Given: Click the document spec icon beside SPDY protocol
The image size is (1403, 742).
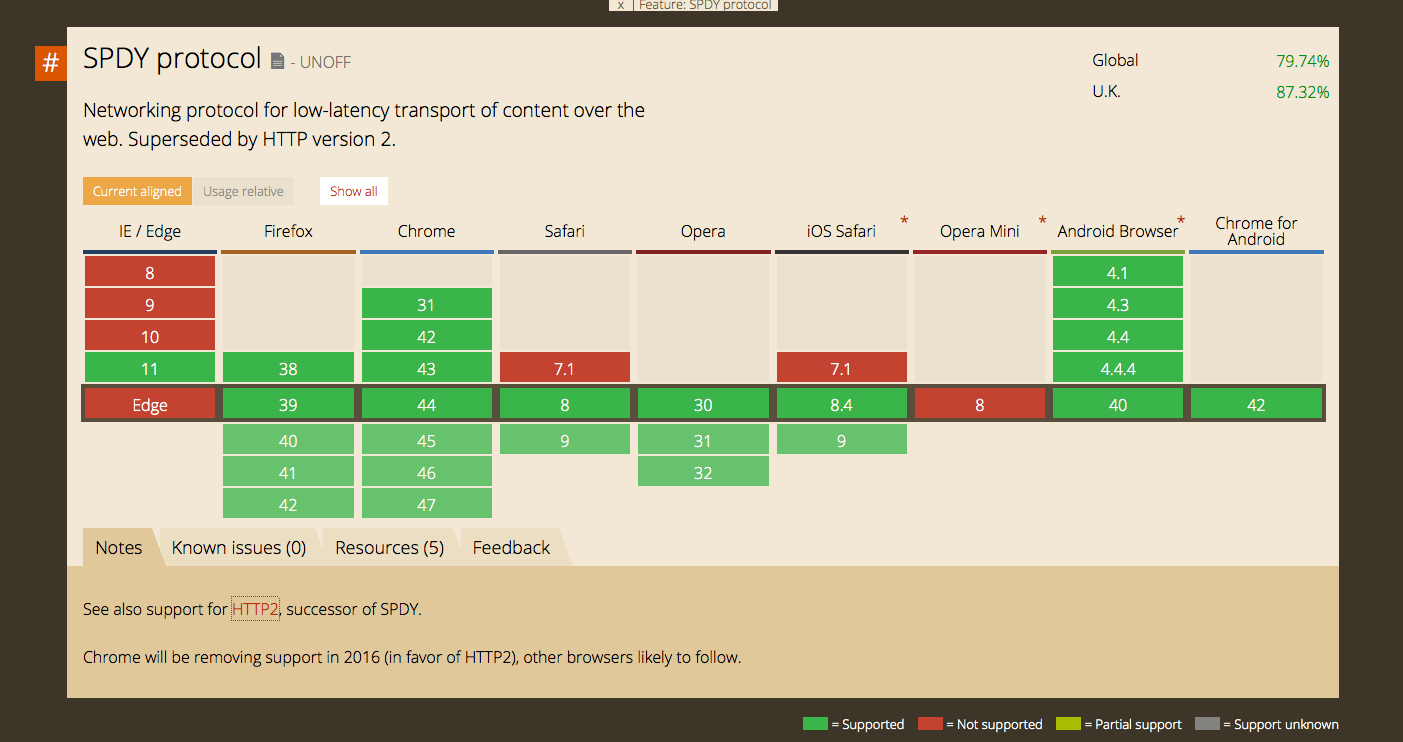Looking at the screenshot, I should click(278, 62).
